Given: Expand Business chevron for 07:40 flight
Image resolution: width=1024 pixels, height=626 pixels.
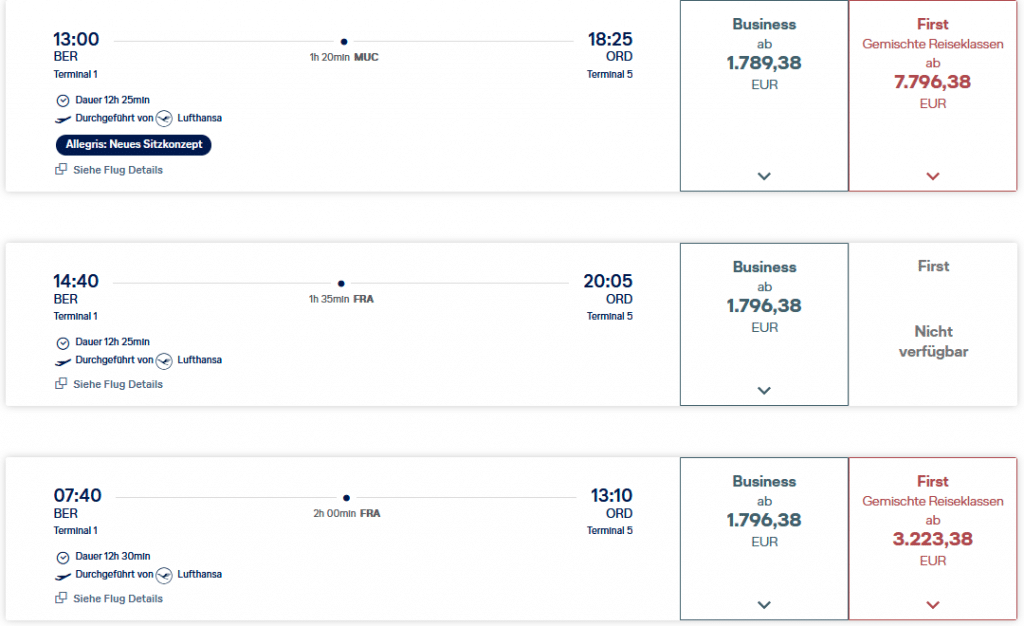Looking at the screenshot, I should tap(764, 605).
